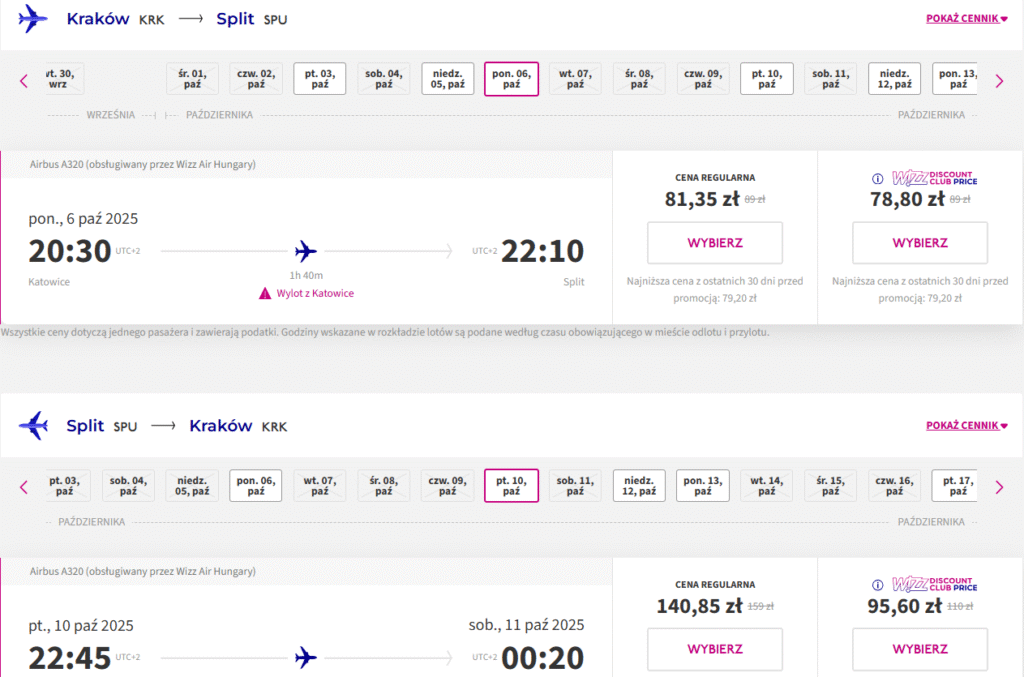1024x677 pixels.
Task: Choose return regular price 140,85 zł Wybierz
Action: click(x=715, y=649)
